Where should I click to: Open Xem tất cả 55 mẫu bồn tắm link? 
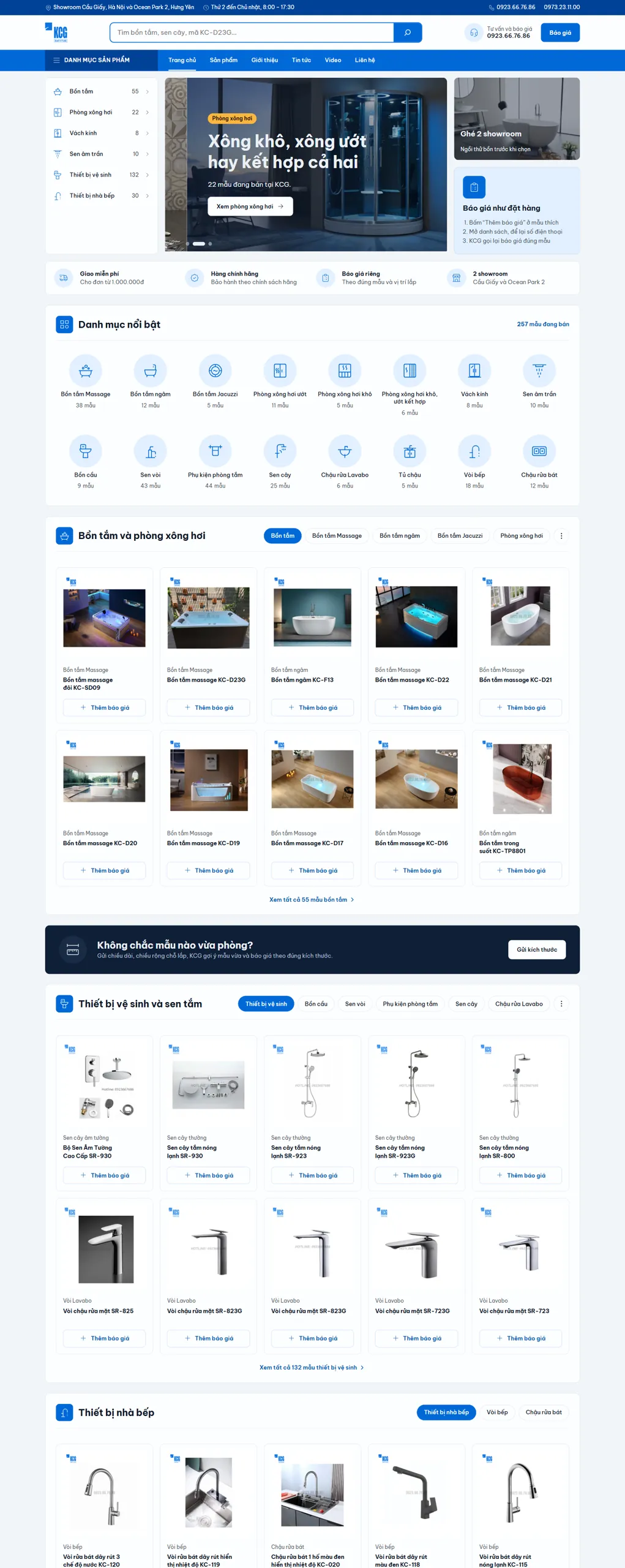(x=312, y=899)
